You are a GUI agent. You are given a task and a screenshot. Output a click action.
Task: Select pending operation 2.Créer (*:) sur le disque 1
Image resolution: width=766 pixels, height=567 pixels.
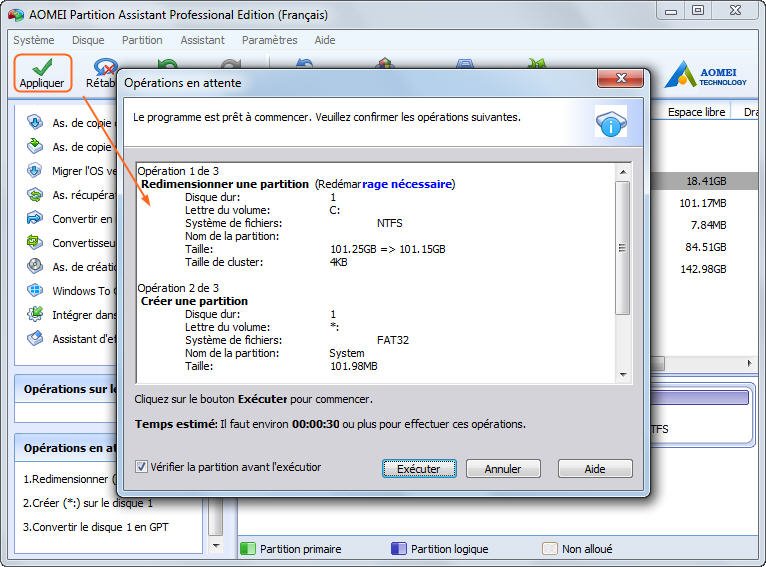pos(88,503)
